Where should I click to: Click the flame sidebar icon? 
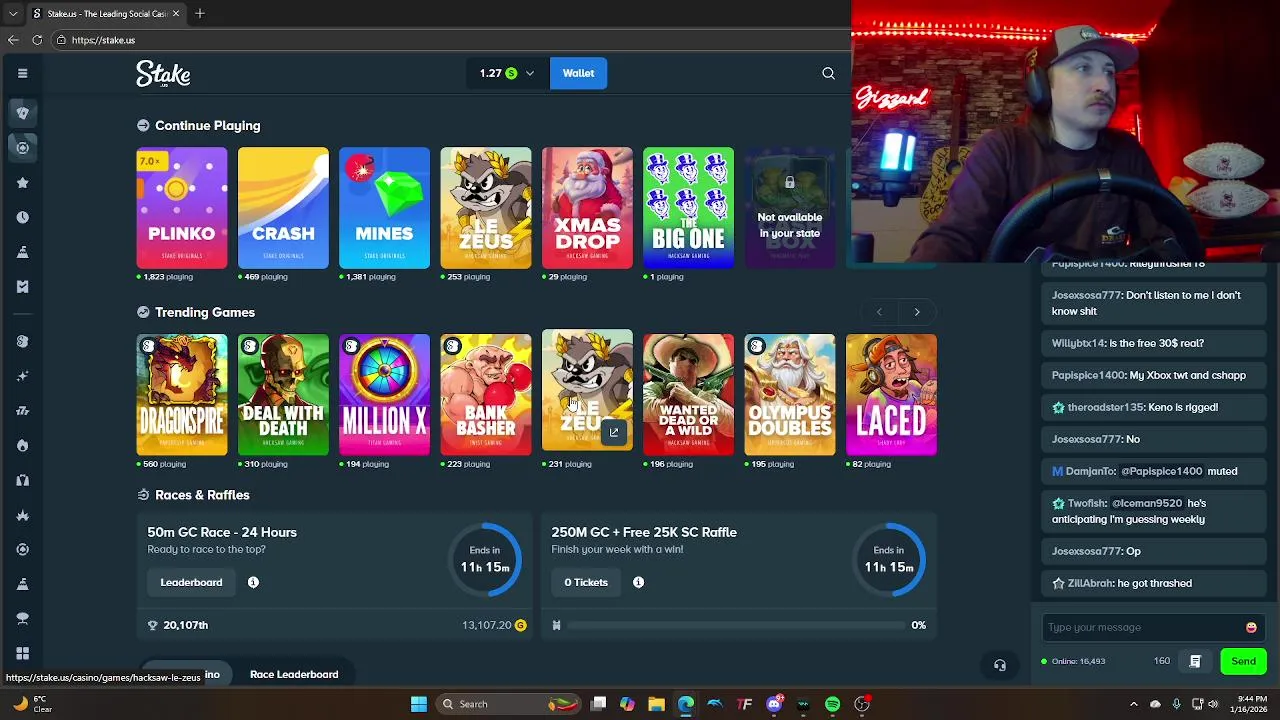coord(22,445)
